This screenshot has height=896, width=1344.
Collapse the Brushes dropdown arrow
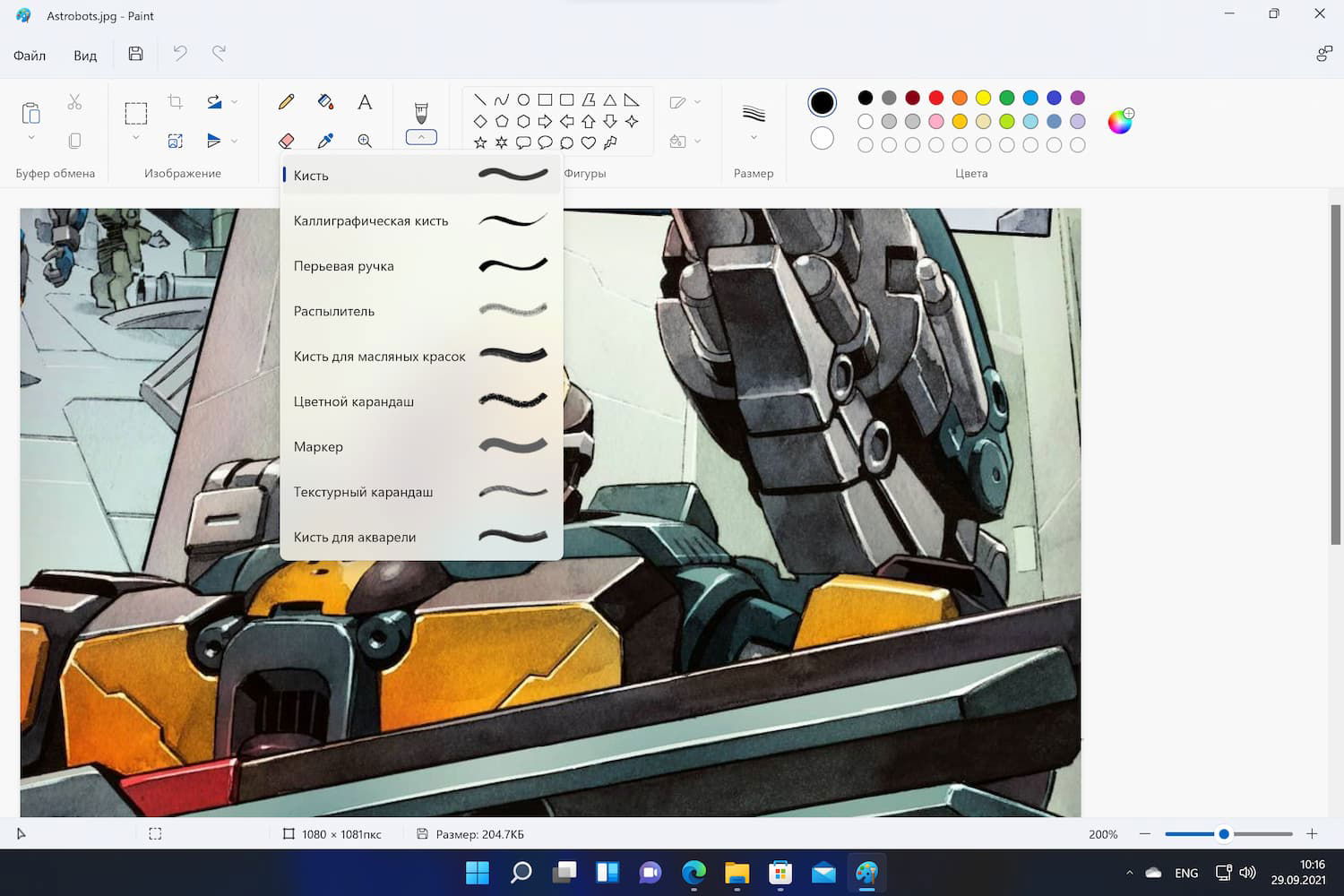click(421, 137)
